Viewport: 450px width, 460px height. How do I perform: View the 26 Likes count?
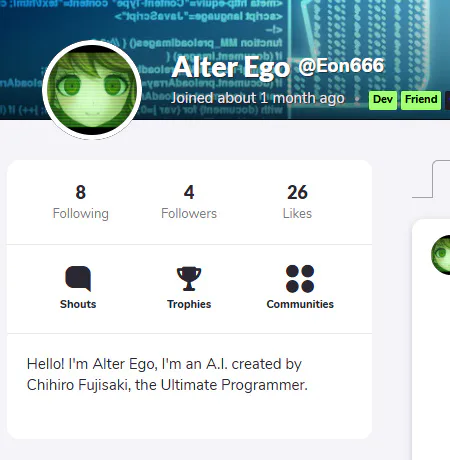tap(297, 202)
